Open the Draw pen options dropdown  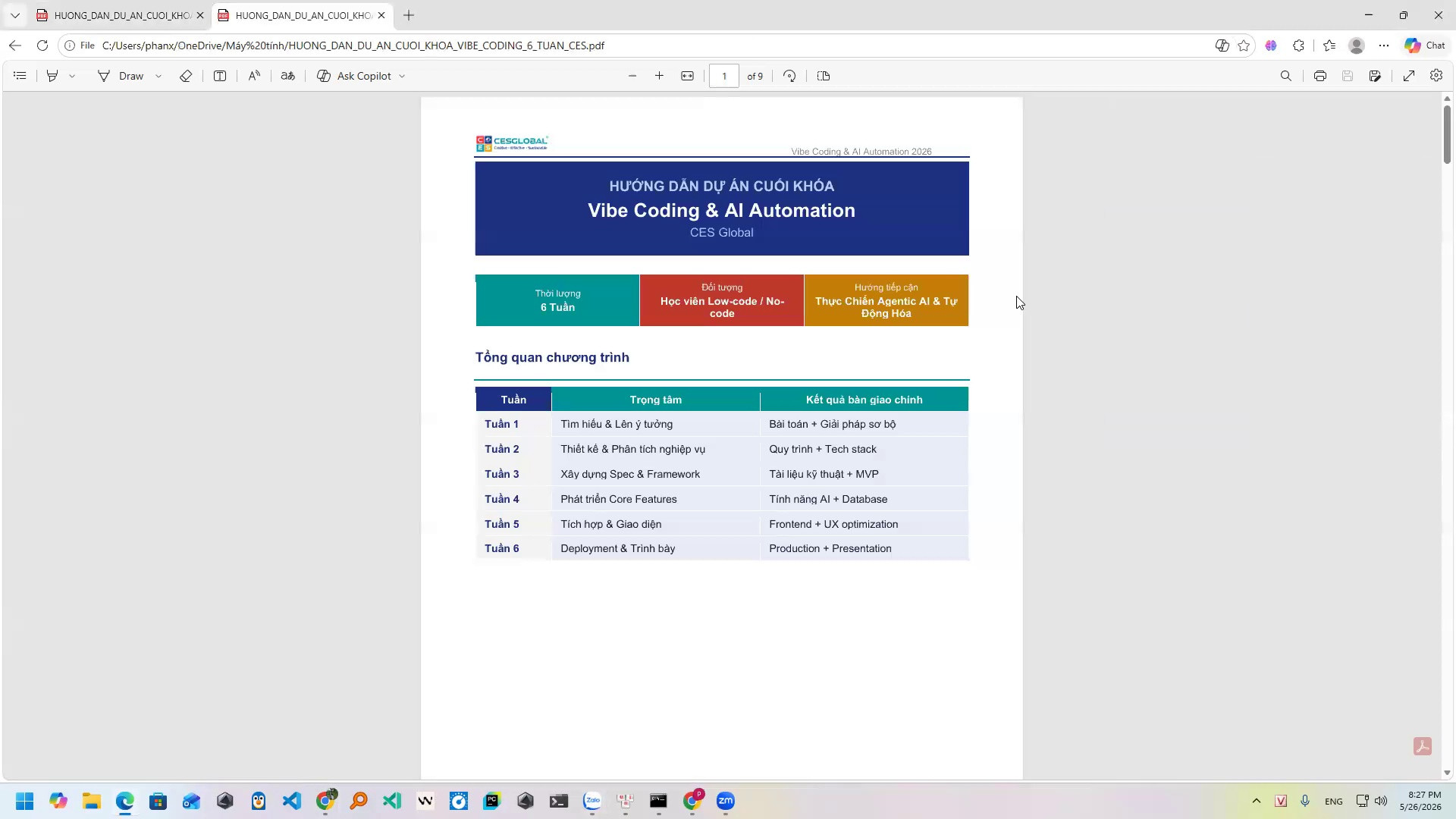pos(158,76)
